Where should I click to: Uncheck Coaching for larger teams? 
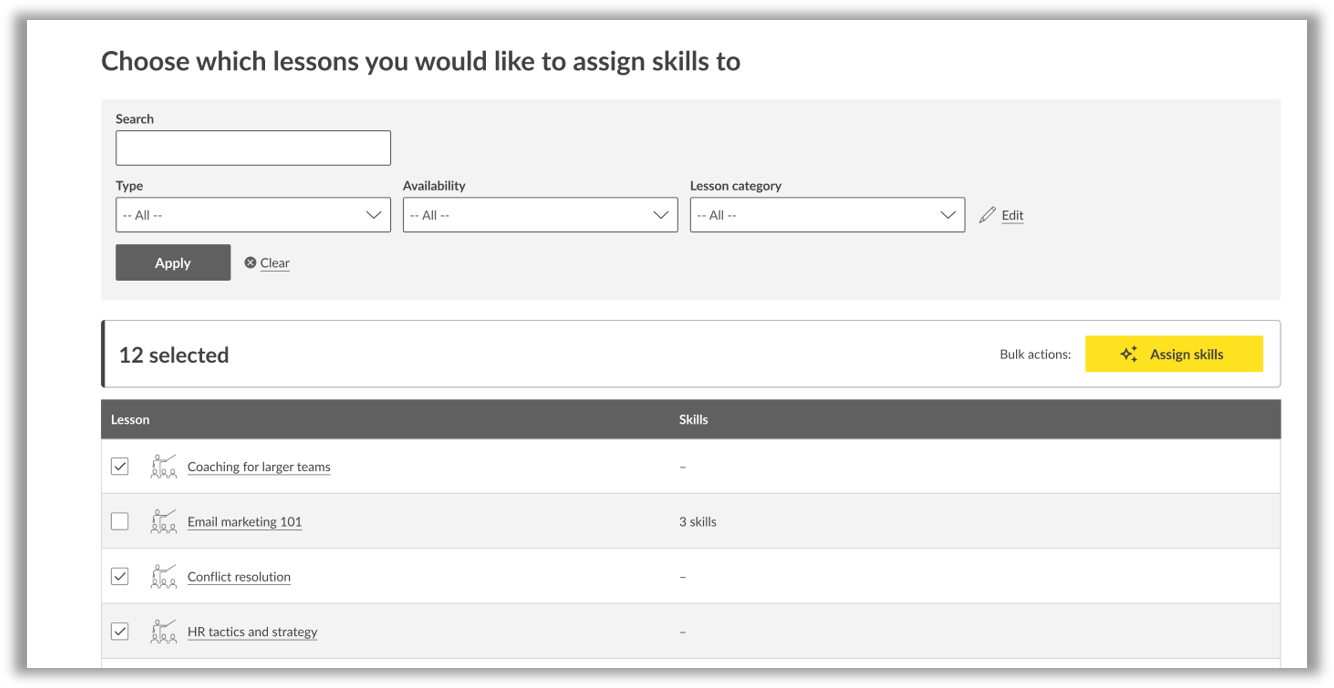[120, 466]
